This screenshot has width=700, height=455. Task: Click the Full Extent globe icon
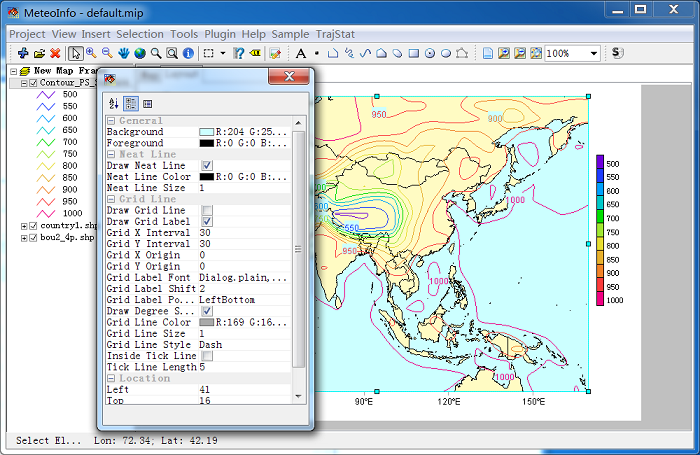(x=140, y=53)
